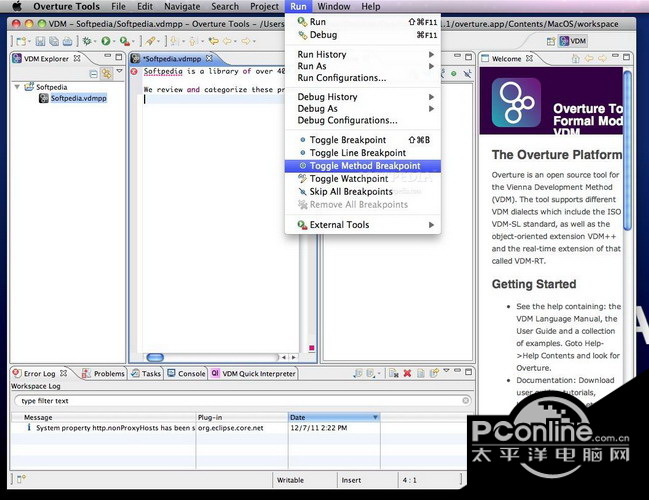Switch to the Tasks tab
Image resolution: width=649 pixels, height=500 pixels.
tap(146, 373)
